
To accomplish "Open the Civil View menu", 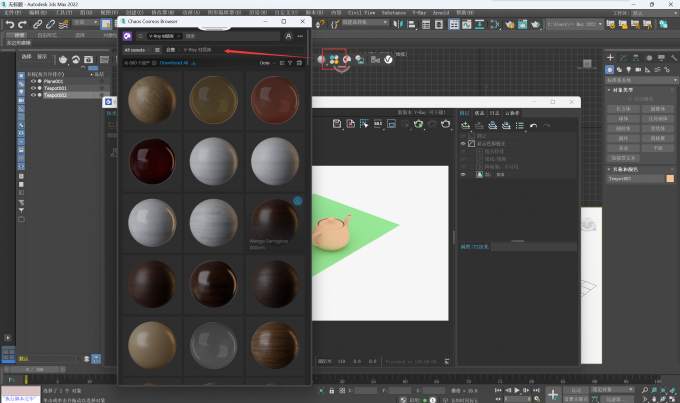I will click(361, 13).
